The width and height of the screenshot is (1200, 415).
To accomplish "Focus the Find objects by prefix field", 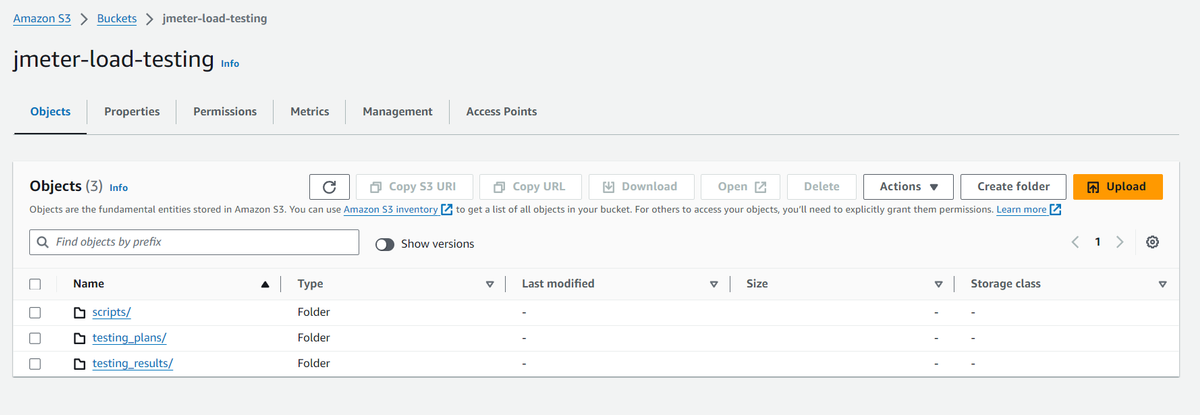I will pyautogui.click(x=194, y=242).
